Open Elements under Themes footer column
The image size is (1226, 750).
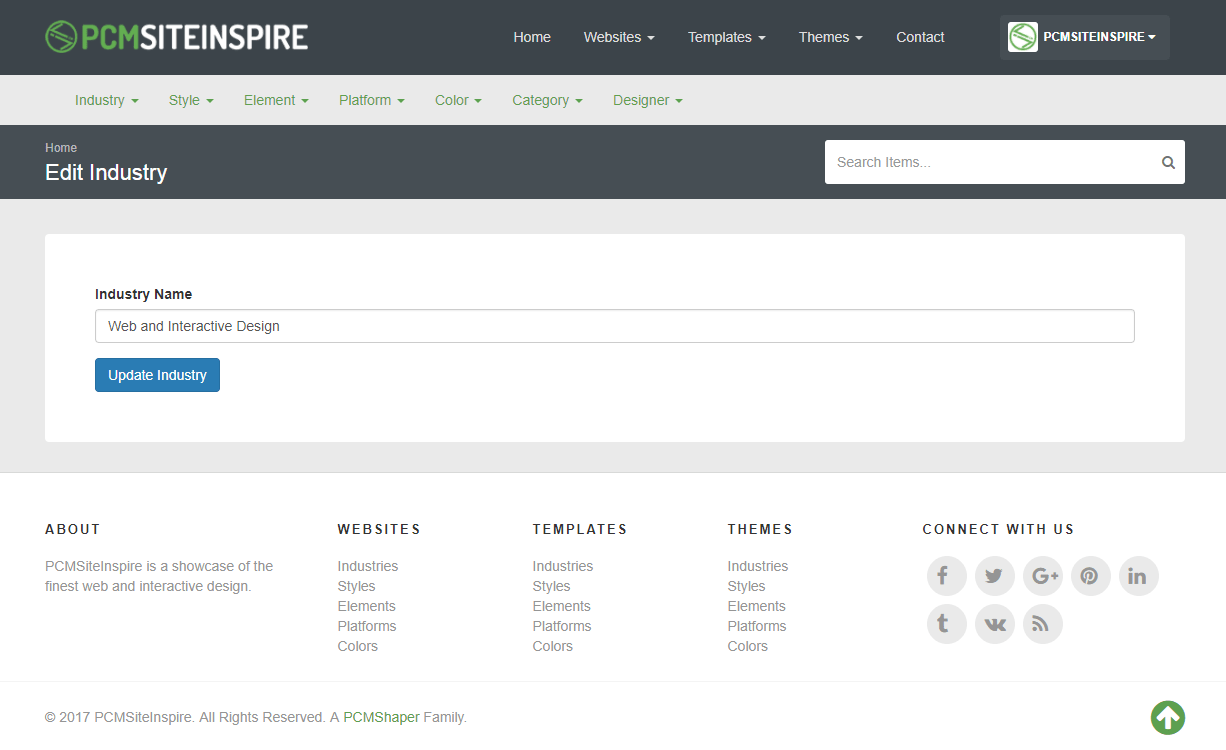tap(757, 606)
